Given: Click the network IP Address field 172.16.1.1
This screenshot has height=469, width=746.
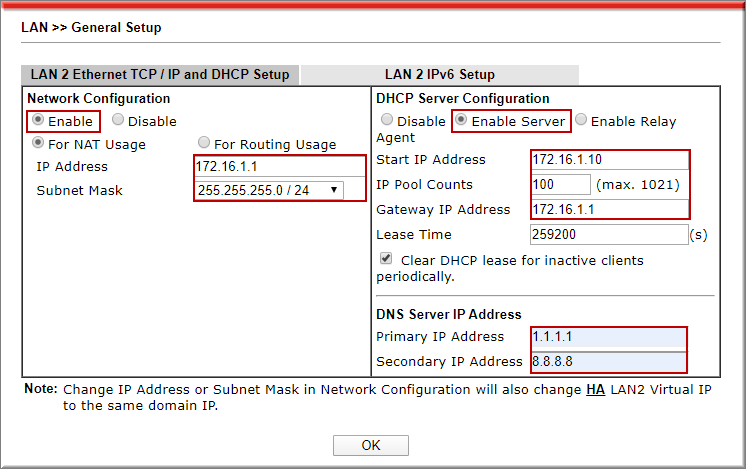Looking at the screenshot, I should coord(280,166).
